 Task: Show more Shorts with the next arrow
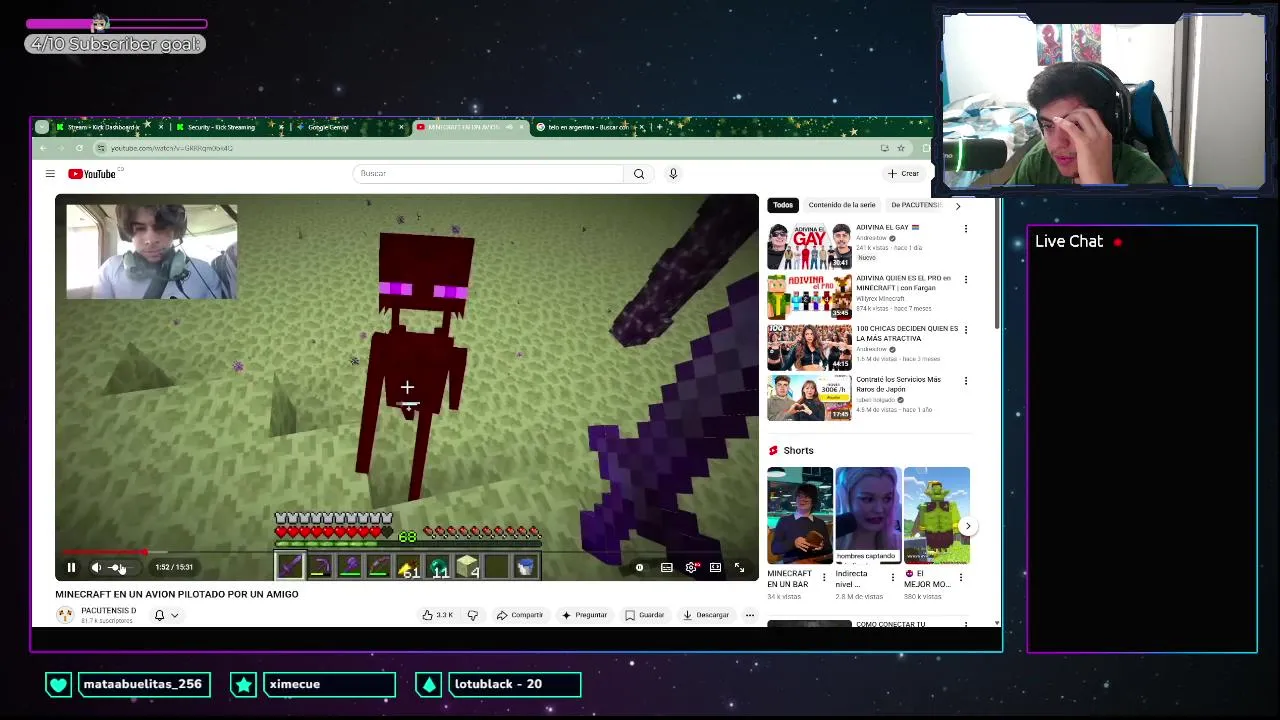[967, 526]
